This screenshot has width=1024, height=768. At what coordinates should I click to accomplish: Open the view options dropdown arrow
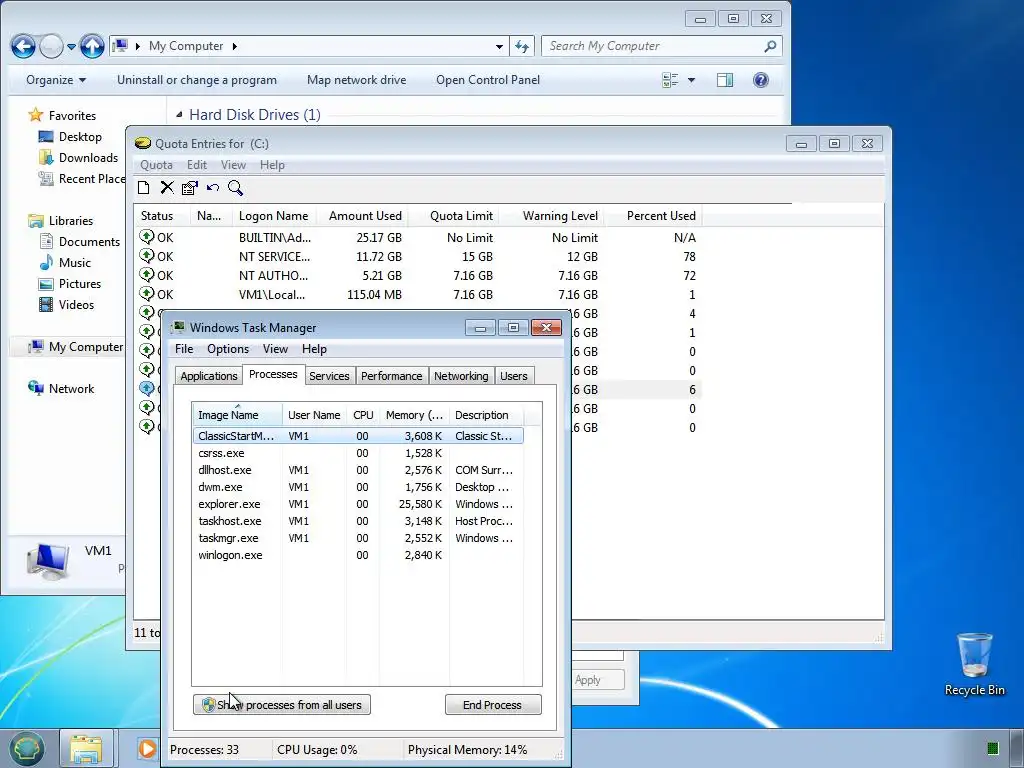click(x=691, y=80)
